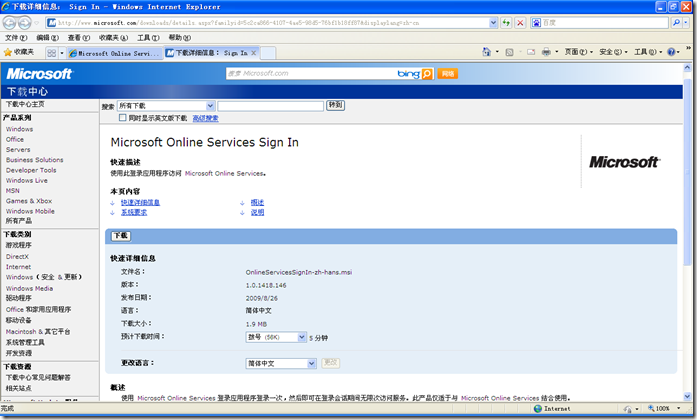Image resolution: width=697 pixels, height=420 pixels.
Task: Open the 页面(P) command bar menu
Action: tap(578, 52)
